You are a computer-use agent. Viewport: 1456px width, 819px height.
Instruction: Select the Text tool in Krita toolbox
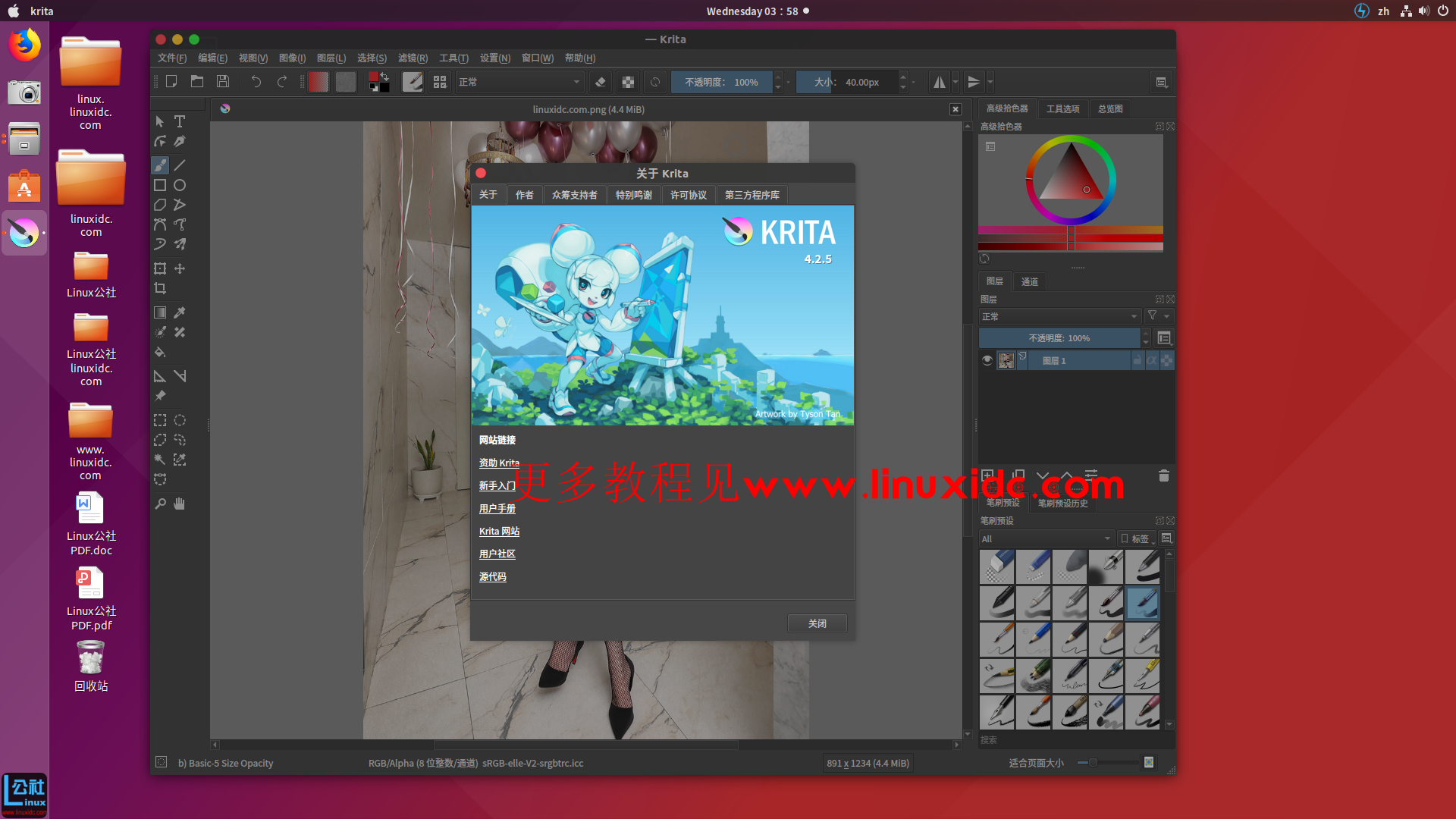coord(180,121)
